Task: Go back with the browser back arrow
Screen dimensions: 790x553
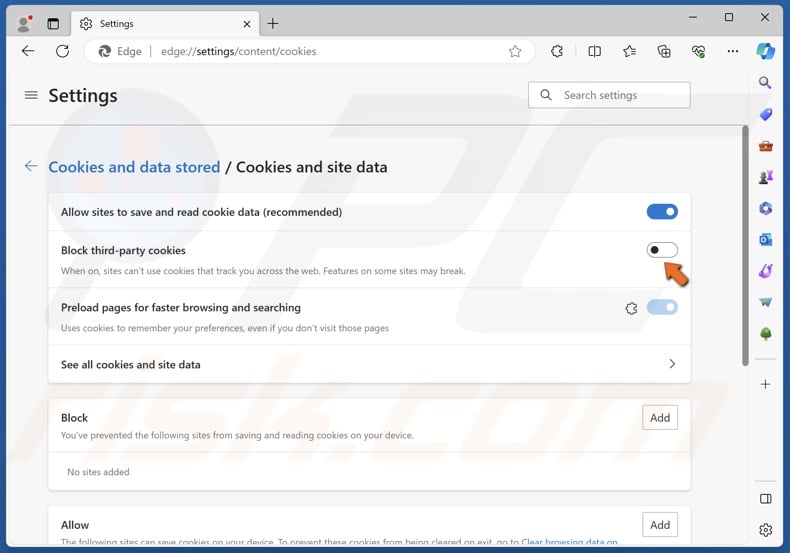Action: [28, 51]
